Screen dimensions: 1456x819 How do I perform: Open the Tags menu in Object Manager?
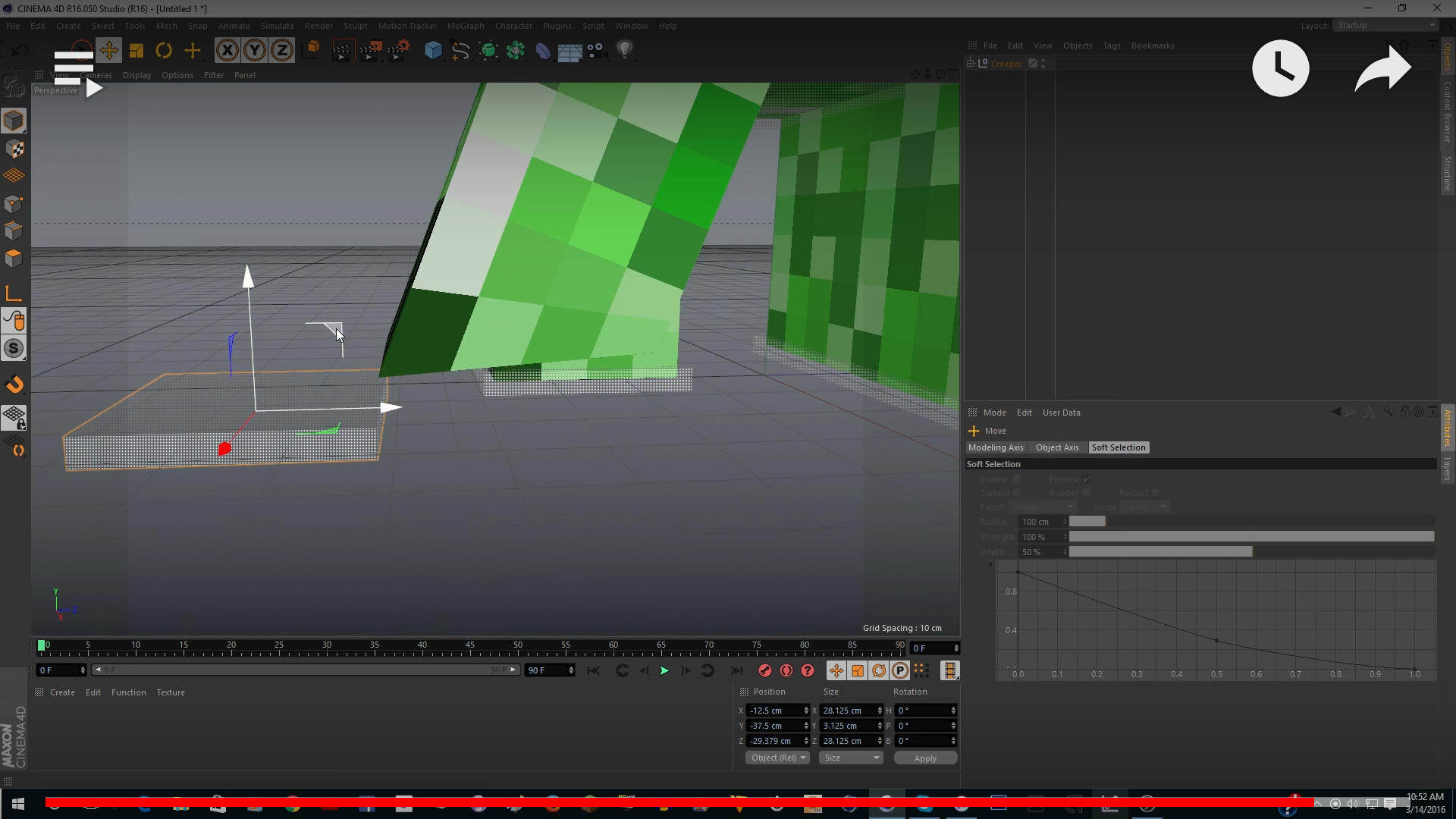click(x=1111, y=45)
